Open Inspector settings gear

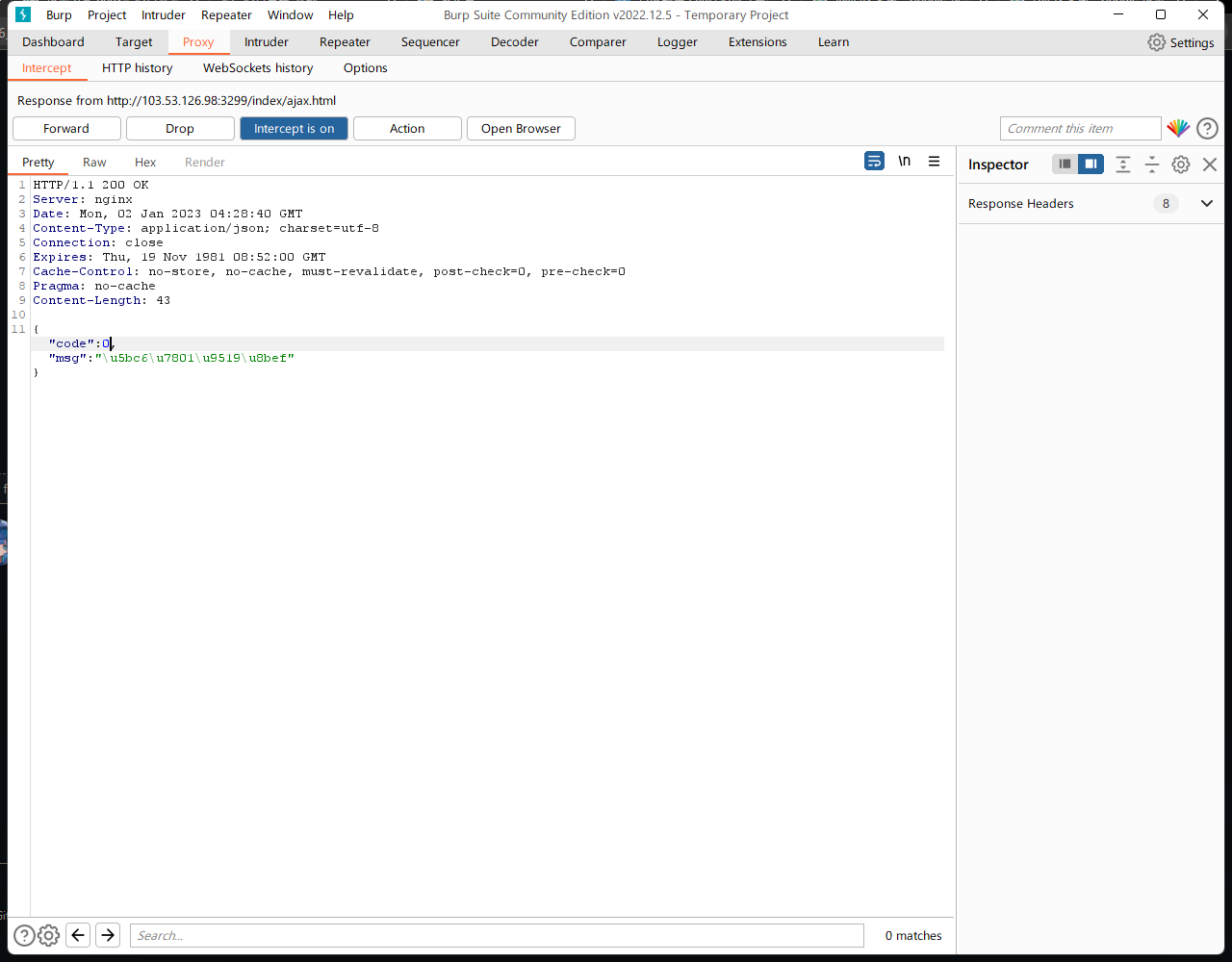[1181, 165]
